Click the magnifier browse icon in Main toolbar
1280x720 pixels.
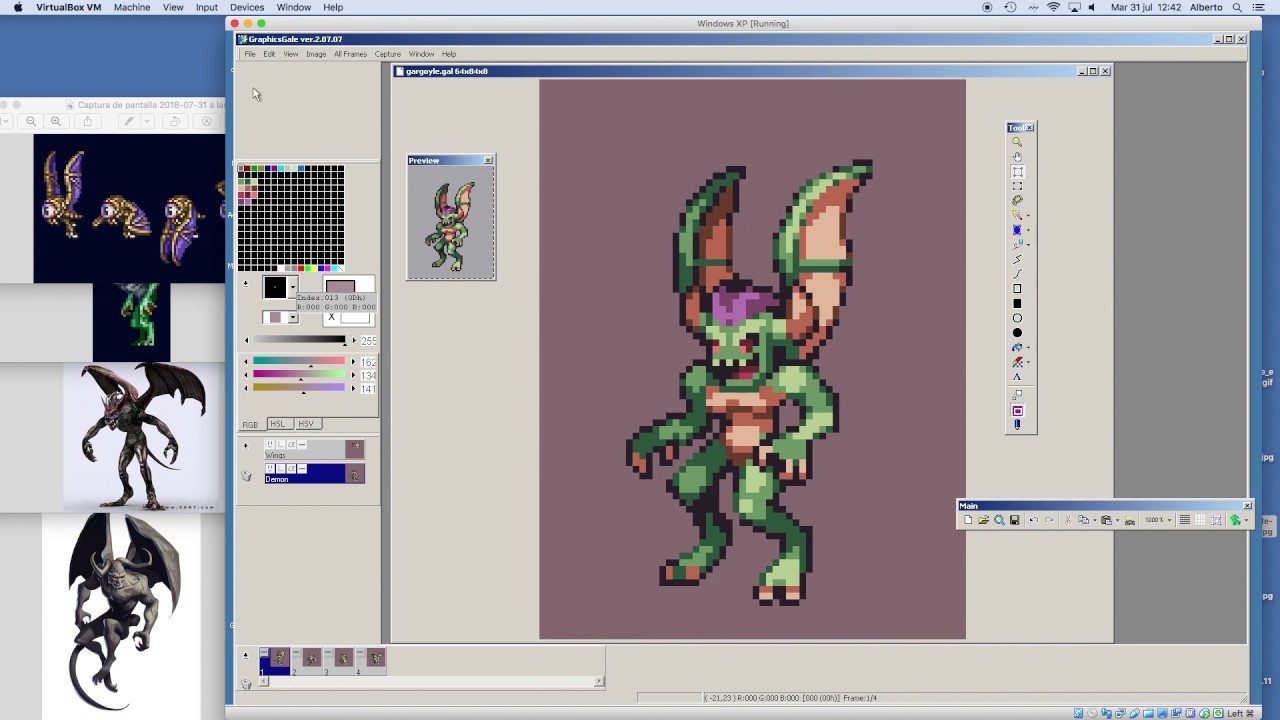(999, 520)
